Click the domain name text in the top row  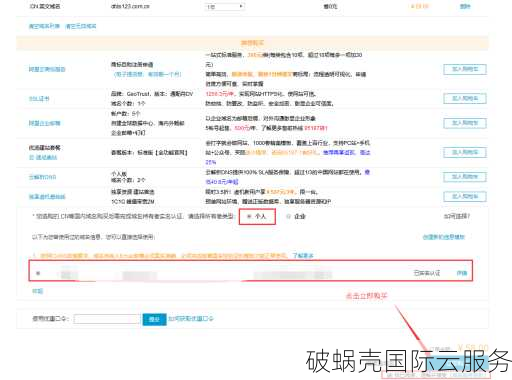(x=130, y=6)
